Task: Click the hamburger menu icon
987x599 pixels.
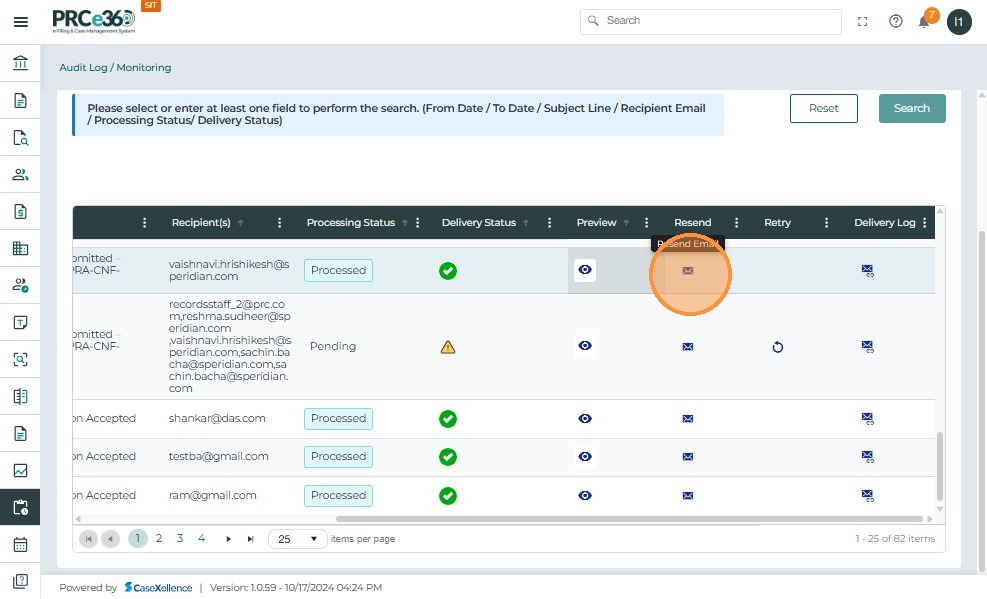Action: [x=20, y=22]
